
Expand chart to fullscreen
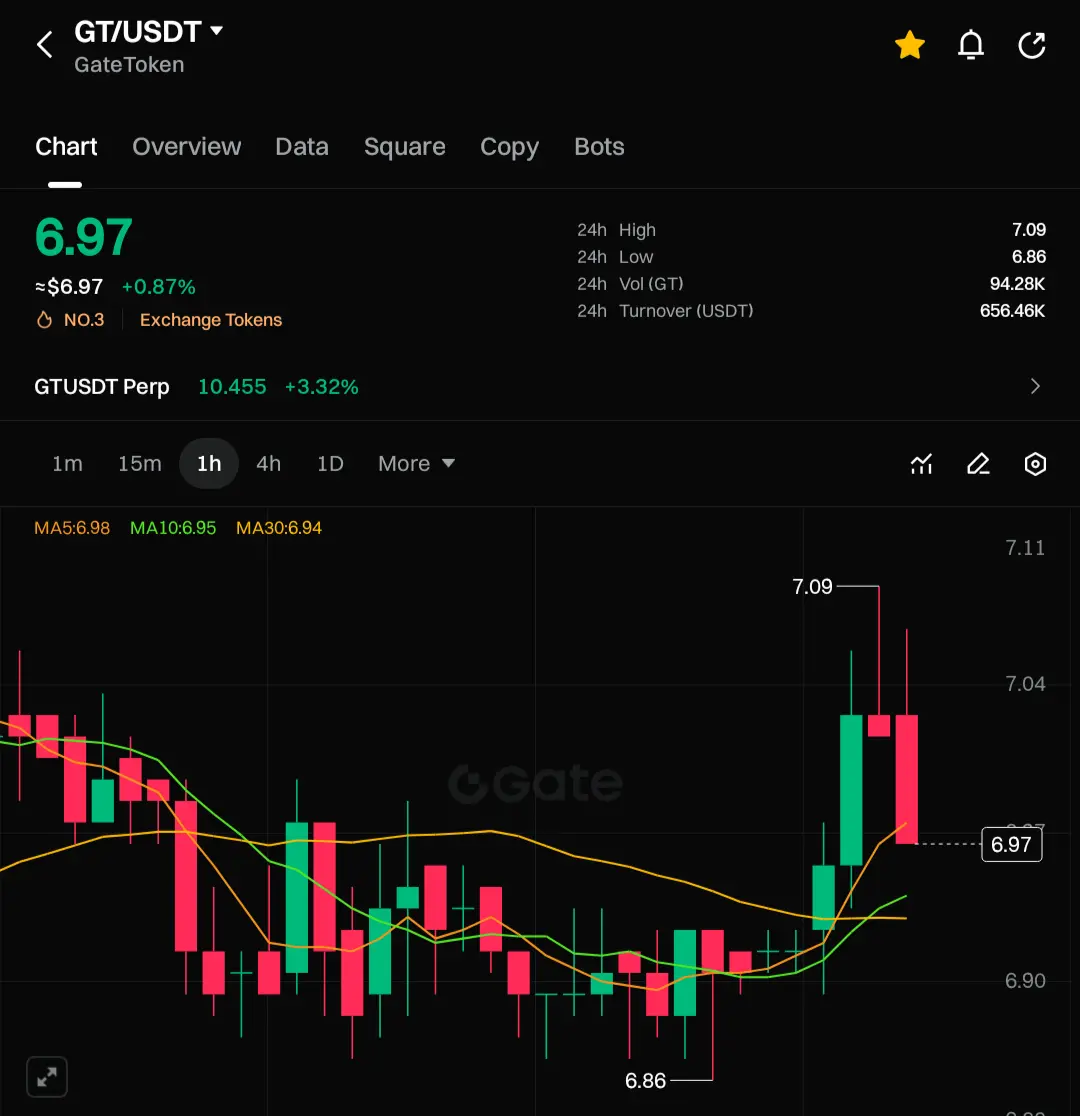pos(47,1077)
